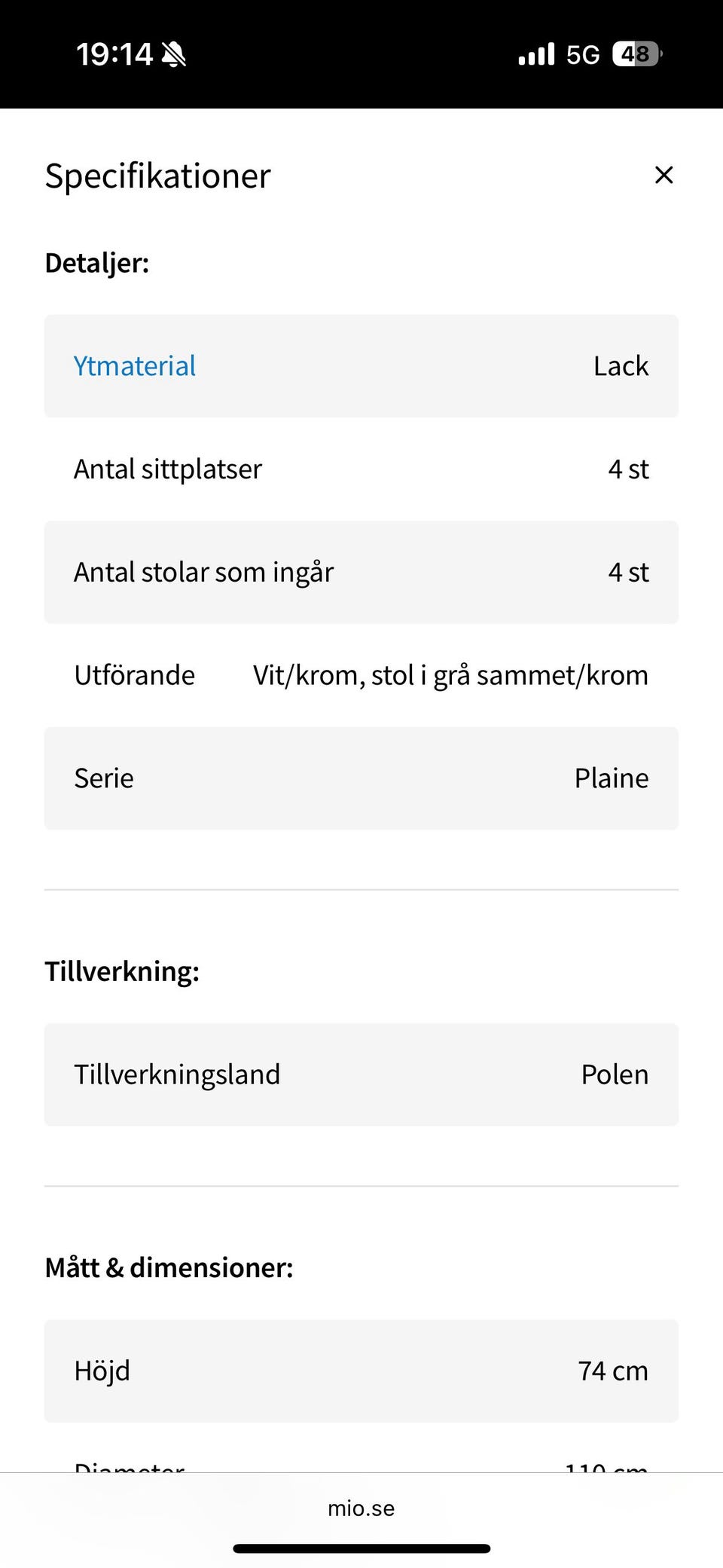The image size is (723, 1568).
Task: Open the Ytmaterial link
Action: coord(135,366)
